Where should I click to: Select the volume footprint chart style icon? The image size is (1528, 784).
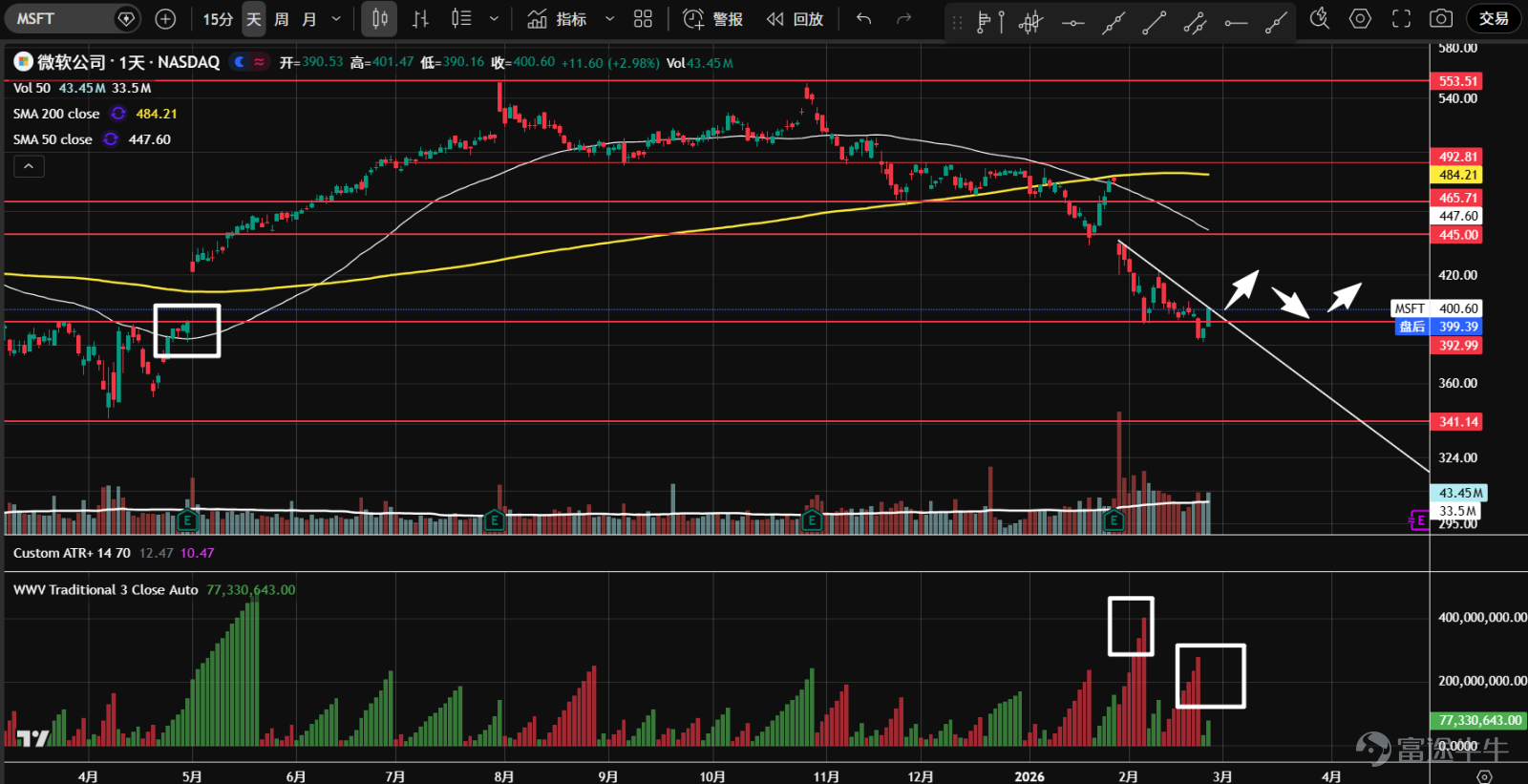pos(461,18)
